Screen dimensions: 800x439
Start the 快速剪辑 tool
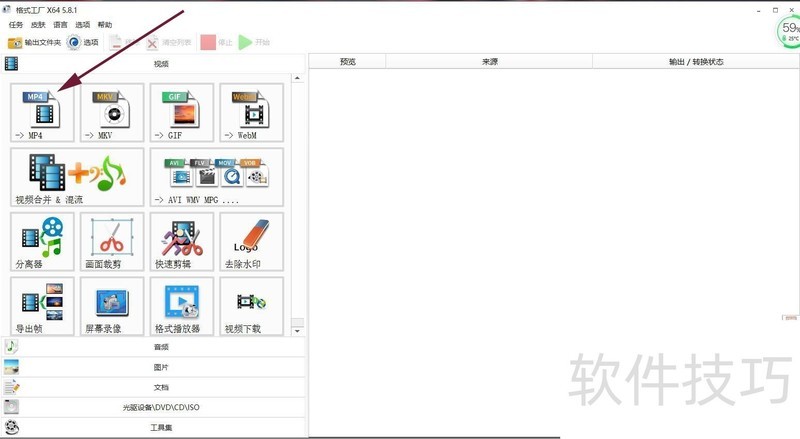(182, 242)
